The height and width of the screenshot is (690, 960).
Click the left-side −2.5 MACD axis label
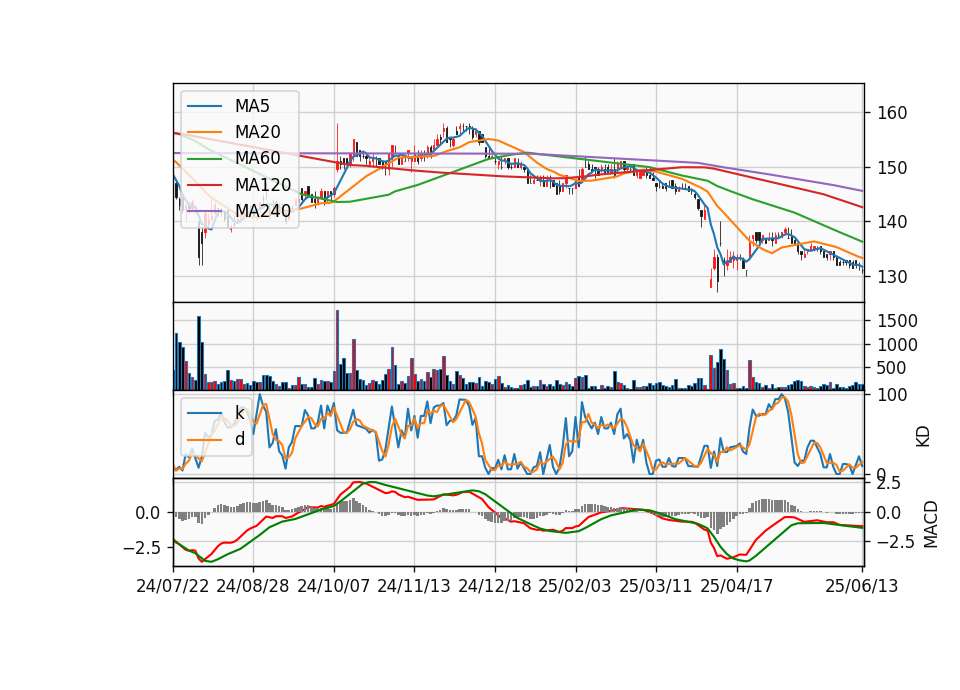click(x=142, y=547)
